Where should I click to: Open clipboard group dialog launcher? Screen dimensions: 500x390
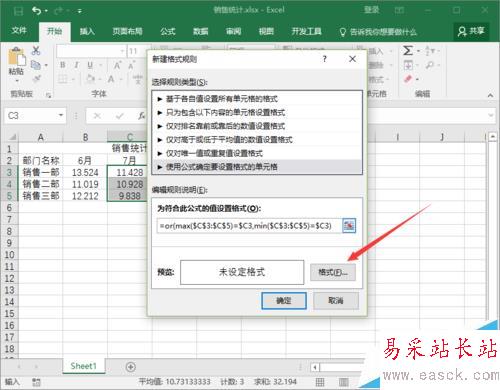(x=49, y=95)
